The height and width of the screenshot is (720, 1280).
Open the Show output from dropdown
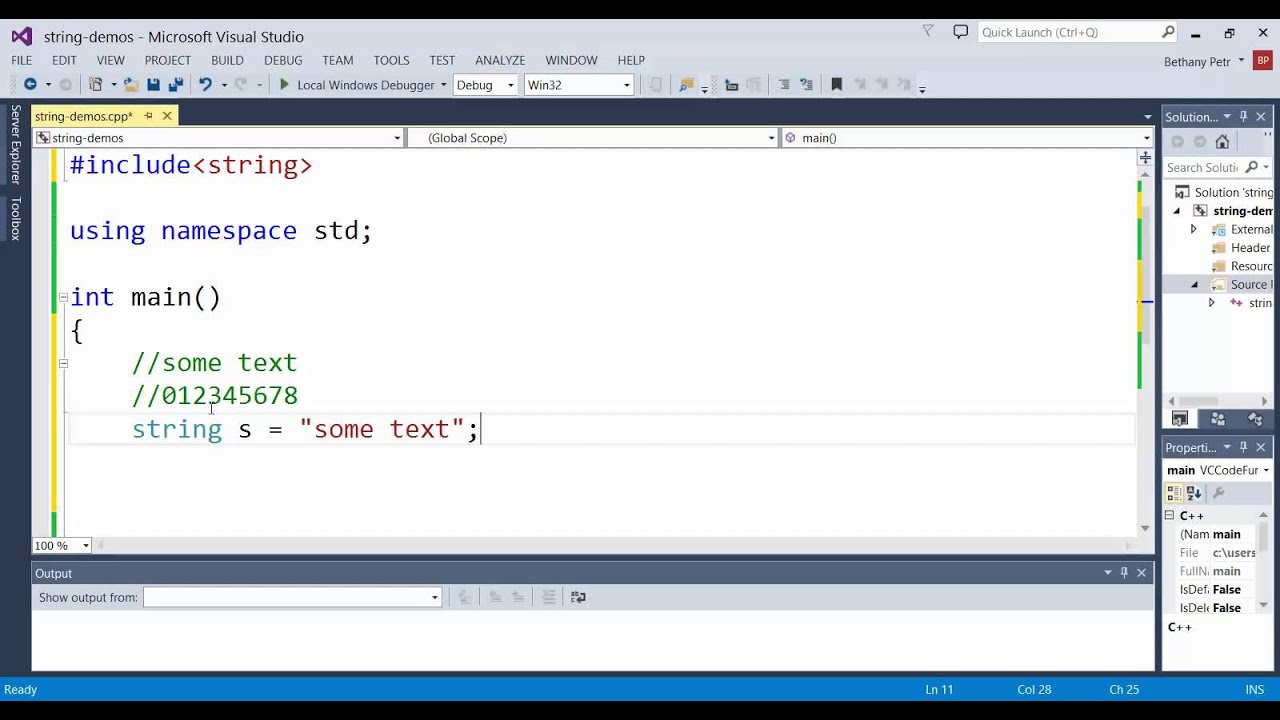click(x=434, y=597)
